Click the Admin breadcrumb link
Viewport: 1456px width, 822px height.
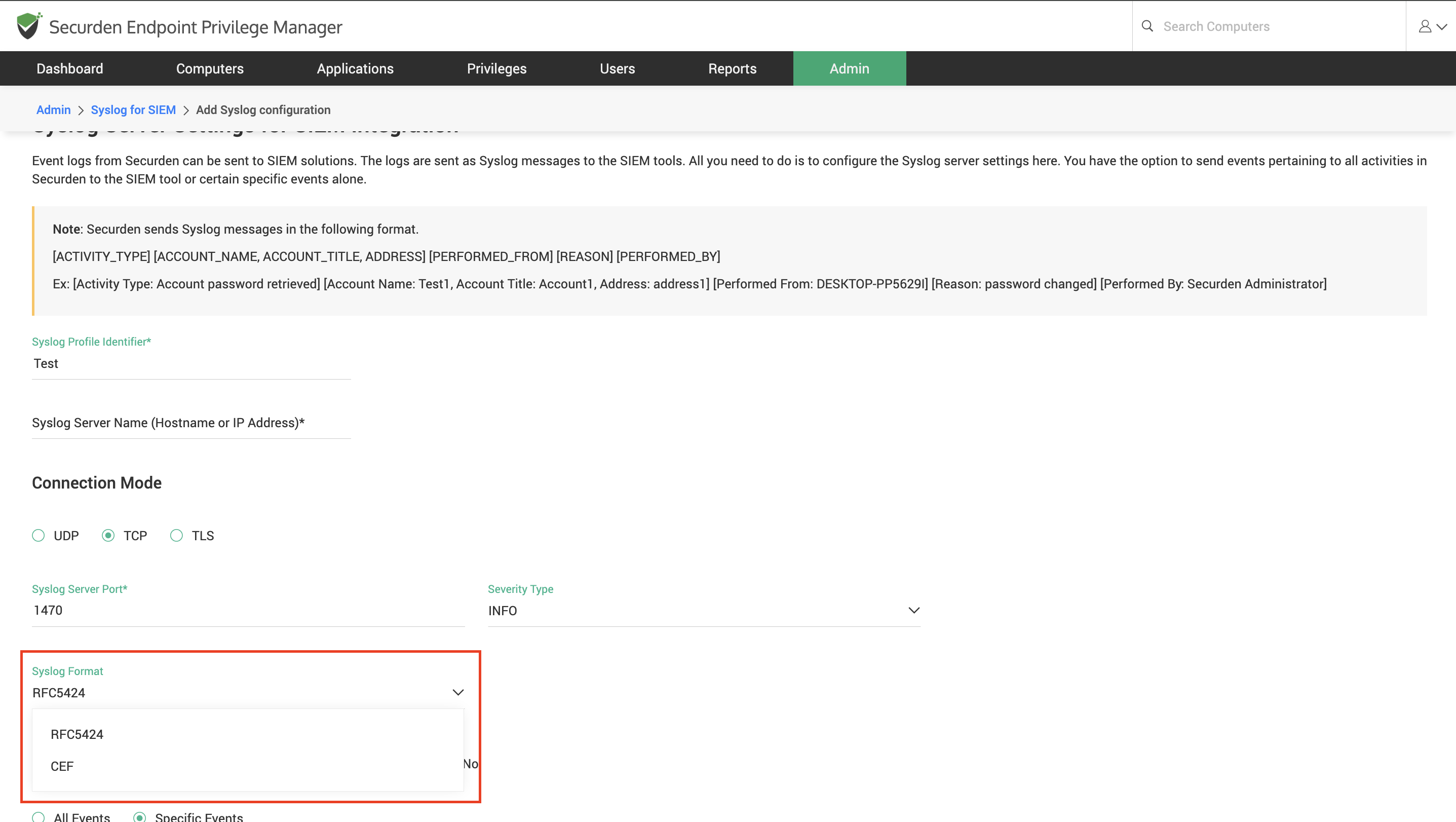point(53,109)
